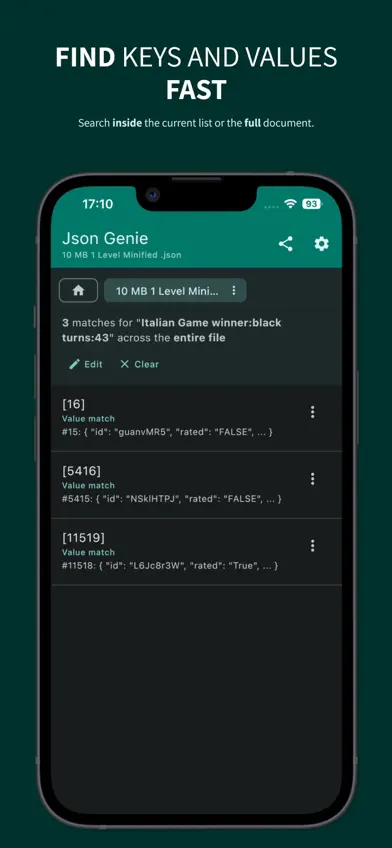Open result [11519] entry
Viewport: 392px width, 848px height.
pyautogui.click(x=196, y=552)
